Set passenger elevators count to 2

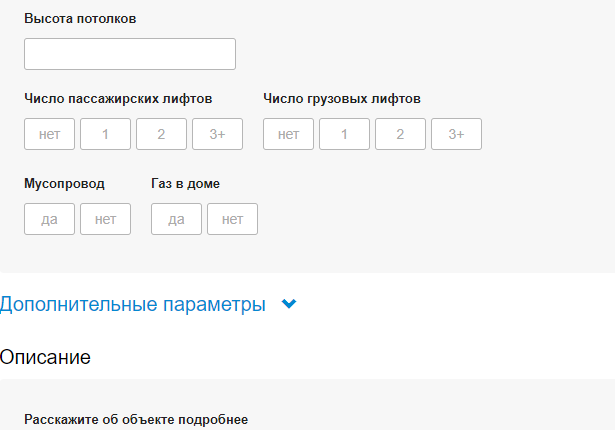161,134
